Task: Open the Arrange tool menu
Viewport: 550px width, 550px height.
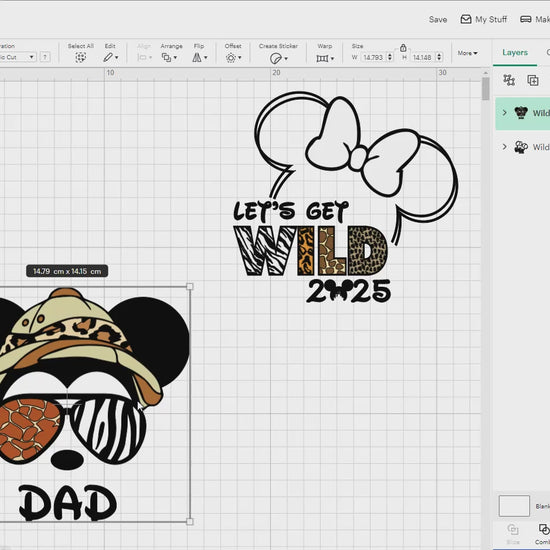Action: [169, 58]
